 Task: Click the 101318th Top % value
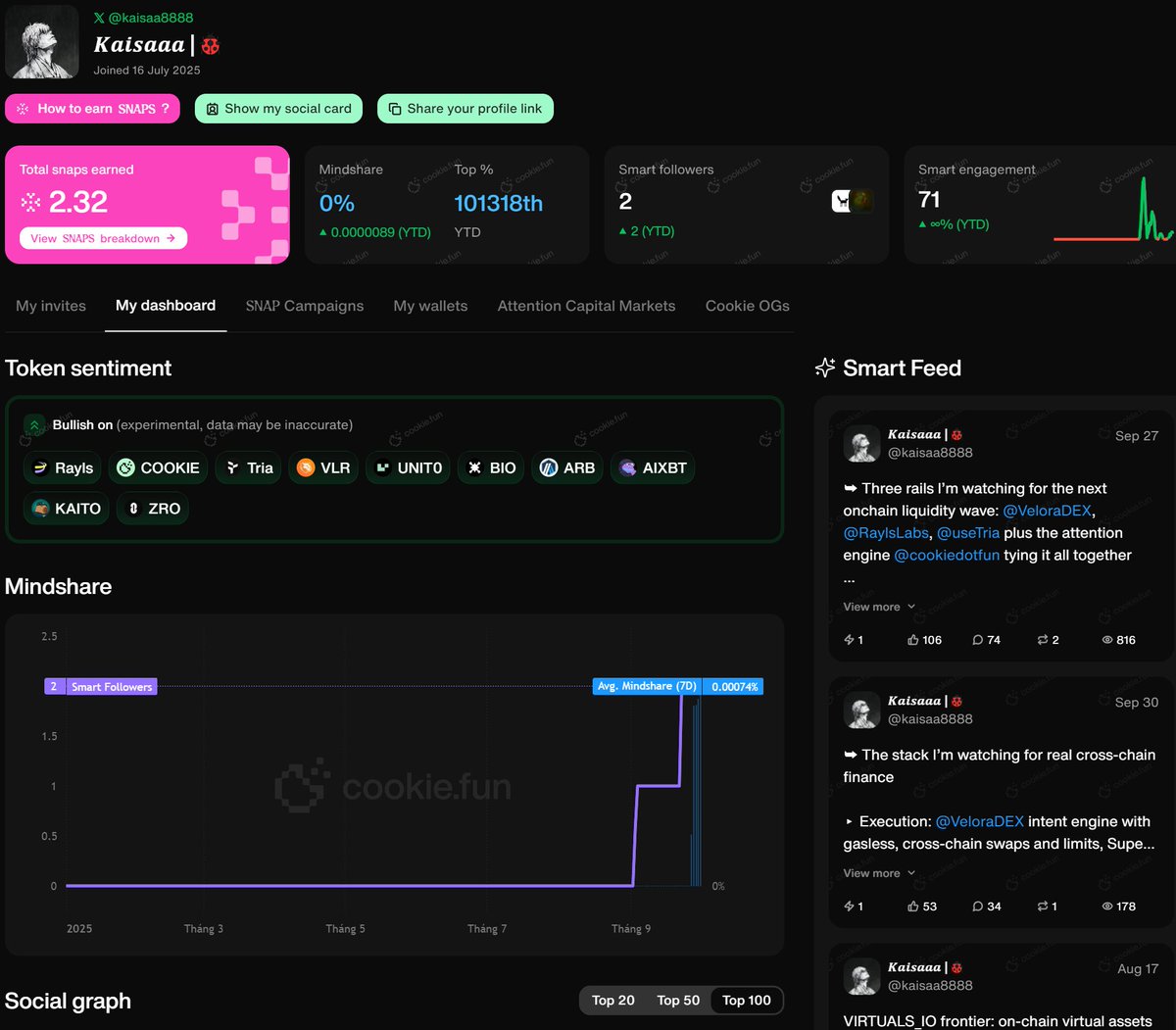pos(498,203)
